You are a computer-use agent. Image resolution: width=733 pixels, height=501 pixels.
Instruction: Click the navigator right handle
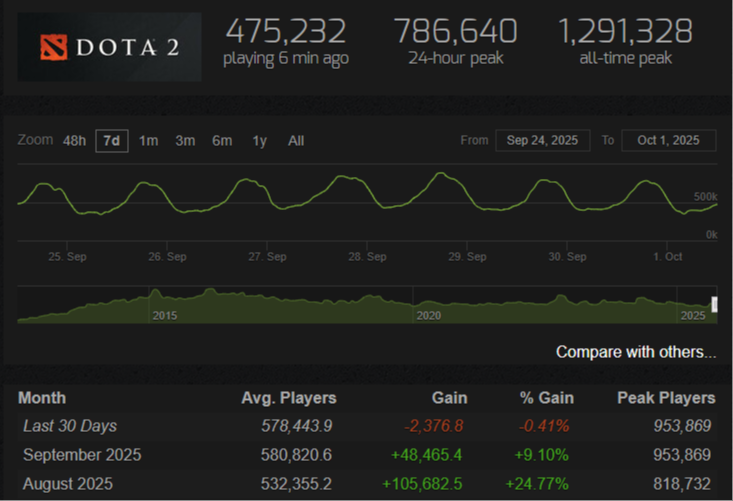coord(714,304)
